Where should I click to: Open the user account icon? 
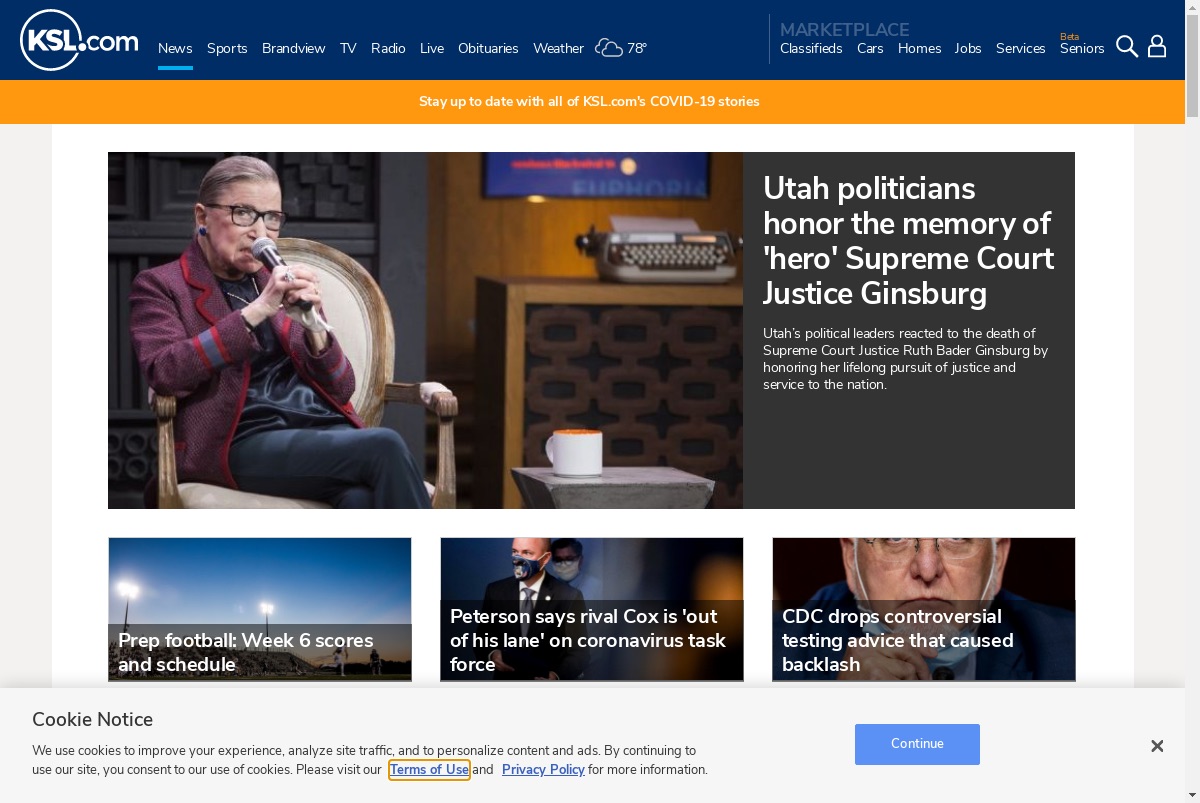(x=1157, y=47)
